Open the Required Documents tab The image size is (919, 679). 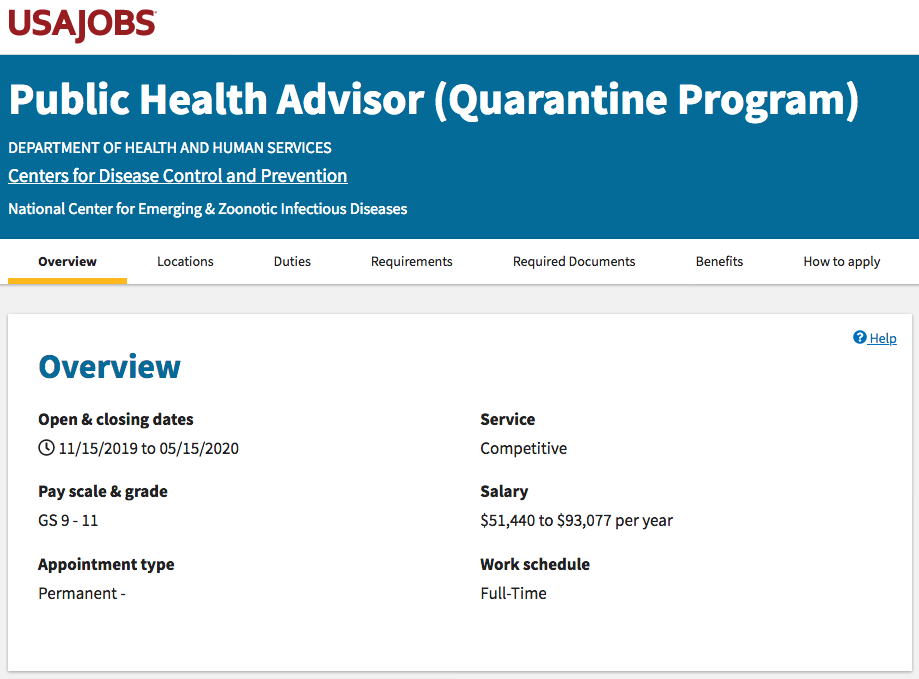pos(574,262)
